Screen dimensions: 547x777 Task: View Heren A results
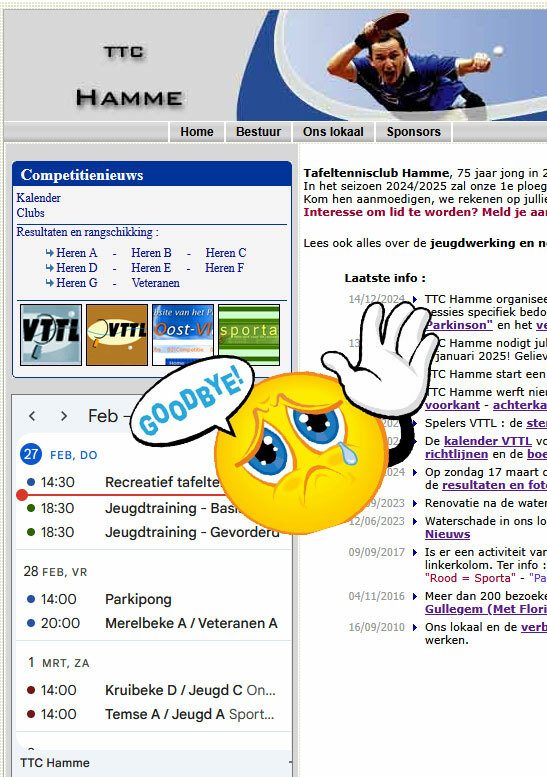click(x=77, y=253)
